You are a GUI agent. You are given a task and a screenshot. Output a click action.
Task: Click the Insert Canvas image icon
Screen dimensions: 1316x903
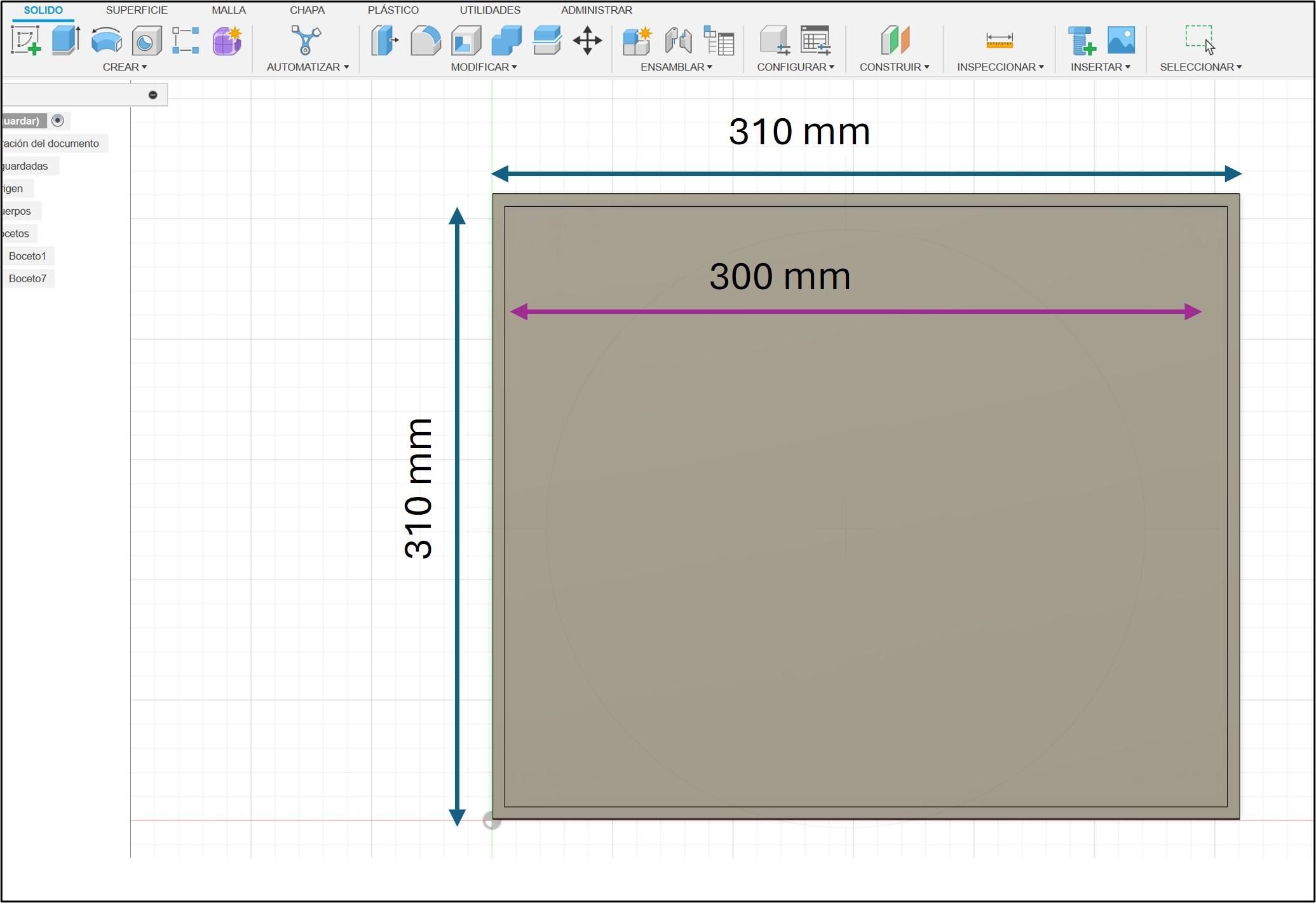[x=1122, y=40]
